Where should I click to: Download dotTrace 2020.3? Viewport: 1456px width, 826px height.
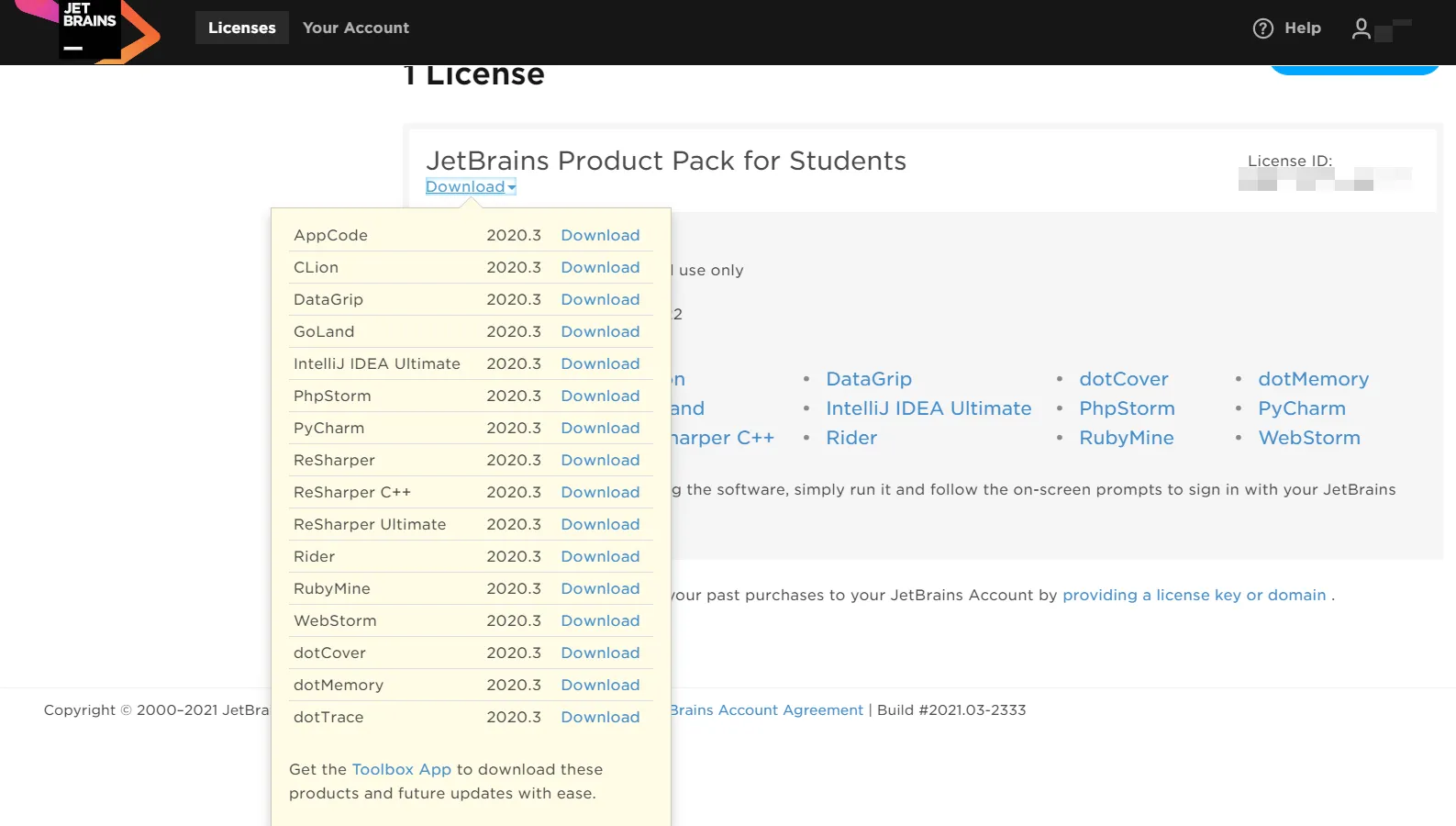[x=600, y=718]
